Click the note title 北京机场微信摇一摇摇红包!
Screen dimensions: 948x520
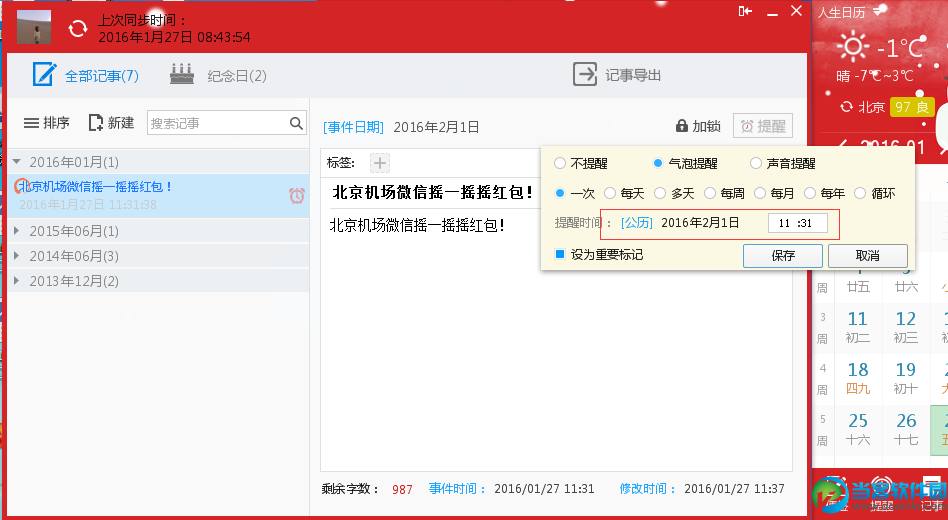[433, 193]
